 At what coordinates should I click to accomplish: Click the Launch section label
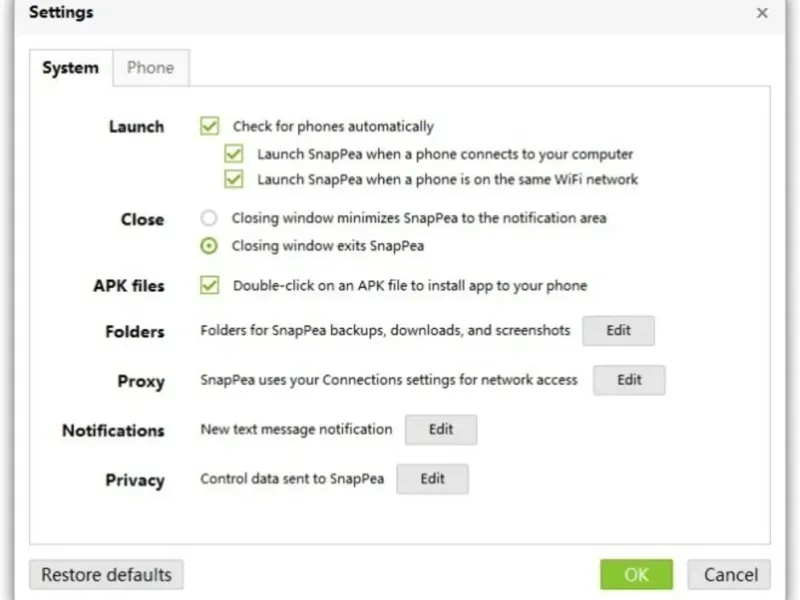coord(136,127)
